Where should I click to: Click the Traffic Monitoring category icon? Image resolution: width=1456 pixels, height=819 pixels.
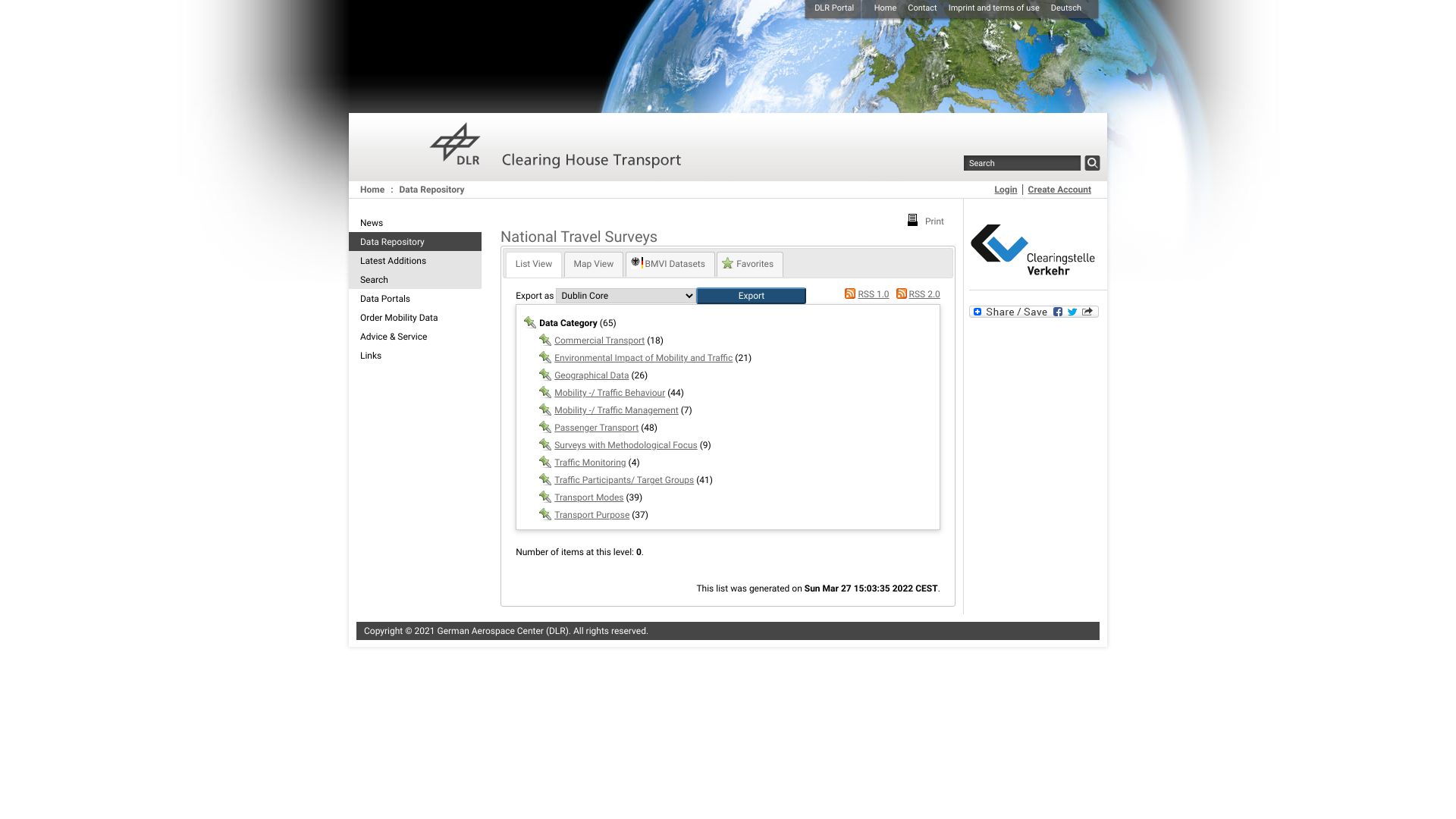click(545, 461)
